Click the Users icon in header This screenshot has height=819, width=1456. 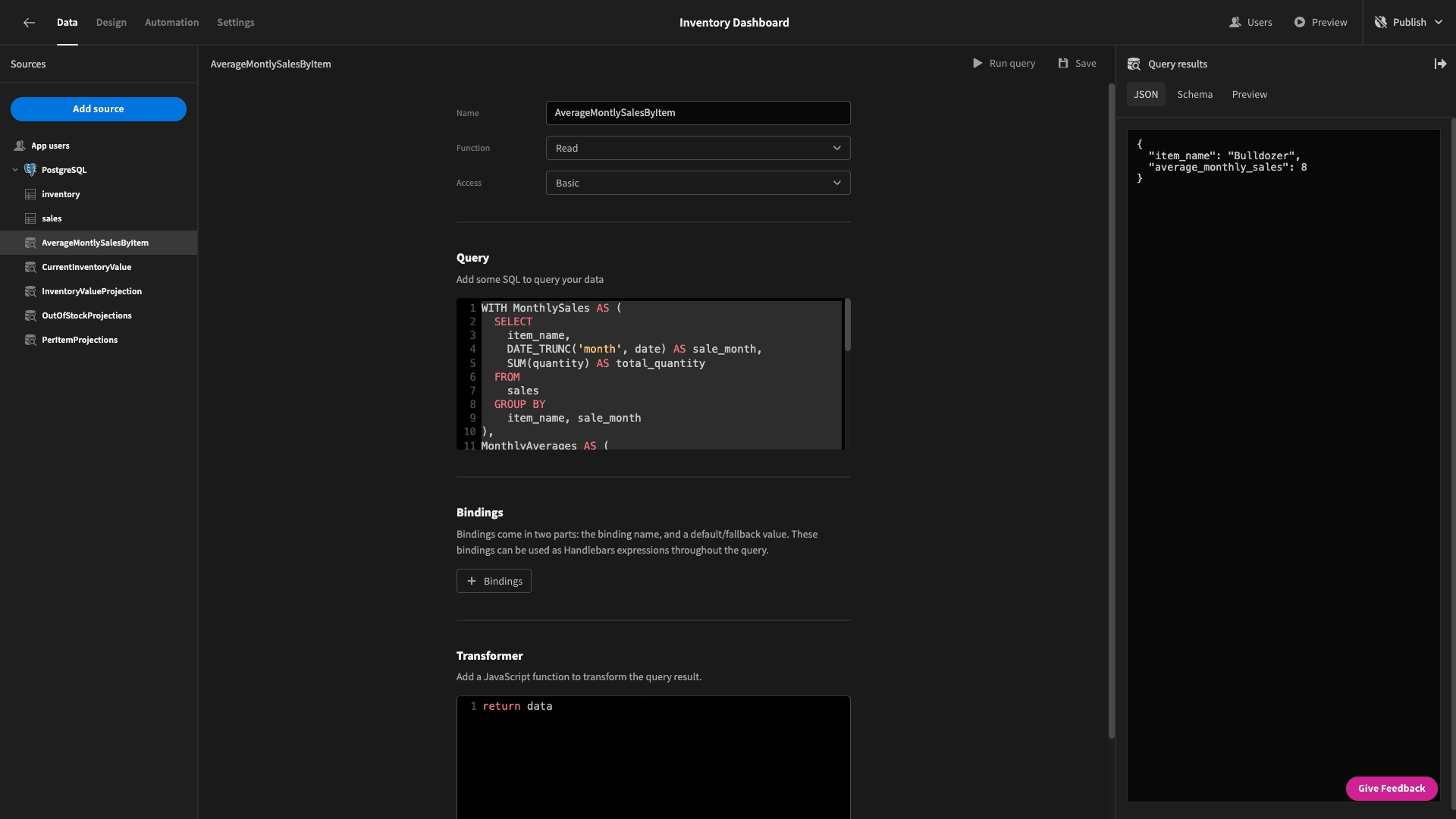(x=1235, y=23)
